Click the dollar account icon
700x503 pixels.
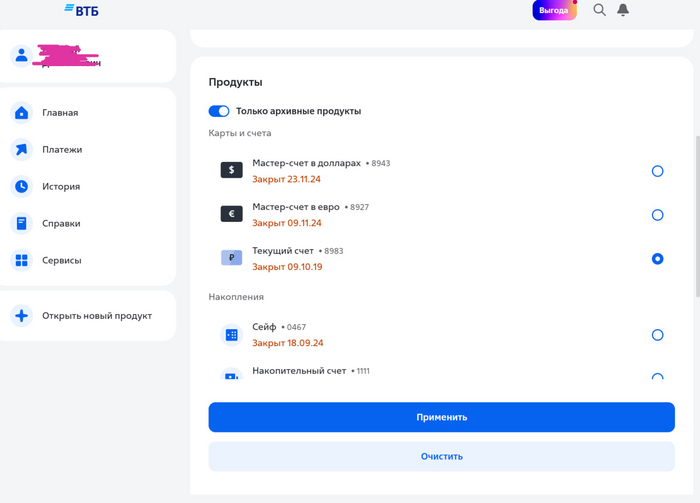(231, 170)
